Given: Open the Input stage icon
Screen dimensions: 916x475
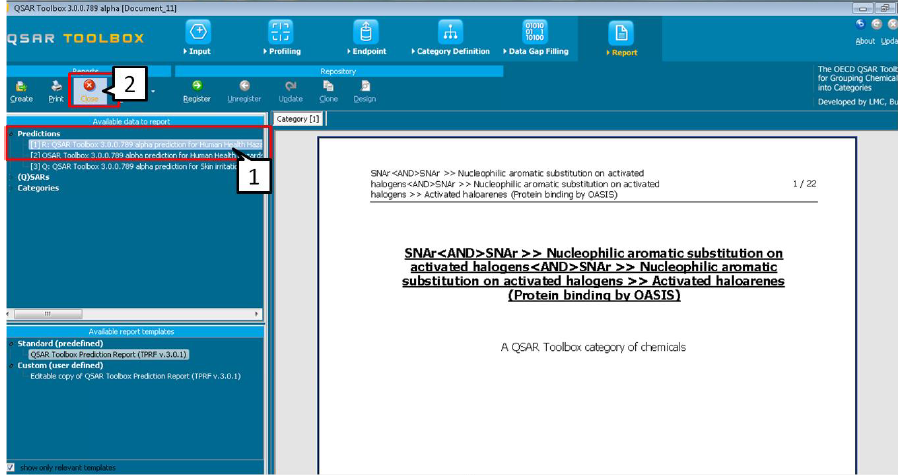Looking at the screenshot, I should [198, 32].
